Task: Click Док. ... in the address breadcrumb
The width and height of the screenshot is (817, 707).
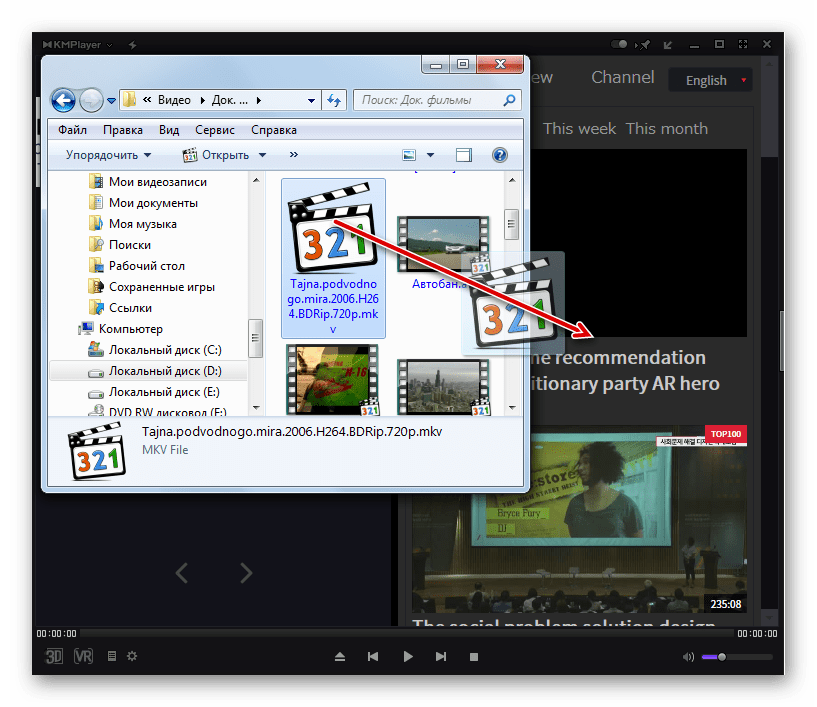Action: click(x=230, y=100)
